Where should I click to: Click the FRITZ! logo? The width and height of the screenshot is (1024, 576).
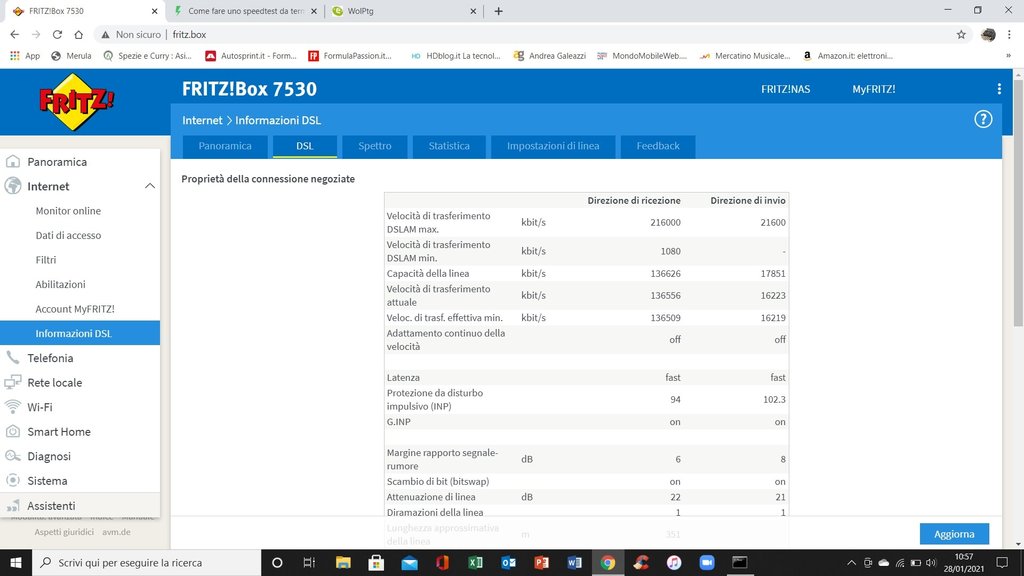76,102
